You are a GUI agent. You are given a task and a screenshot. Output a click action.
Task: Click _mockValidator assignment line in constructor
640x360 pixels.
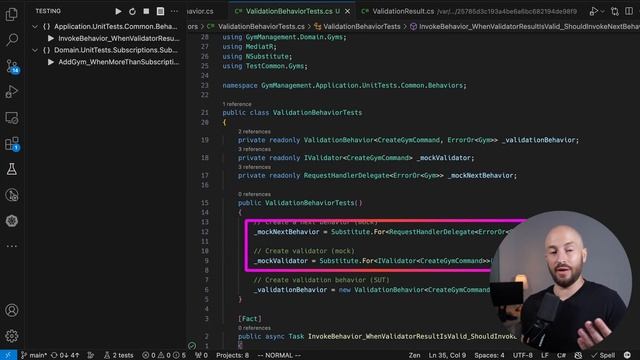pyautogui.click(x=372, y=261)
